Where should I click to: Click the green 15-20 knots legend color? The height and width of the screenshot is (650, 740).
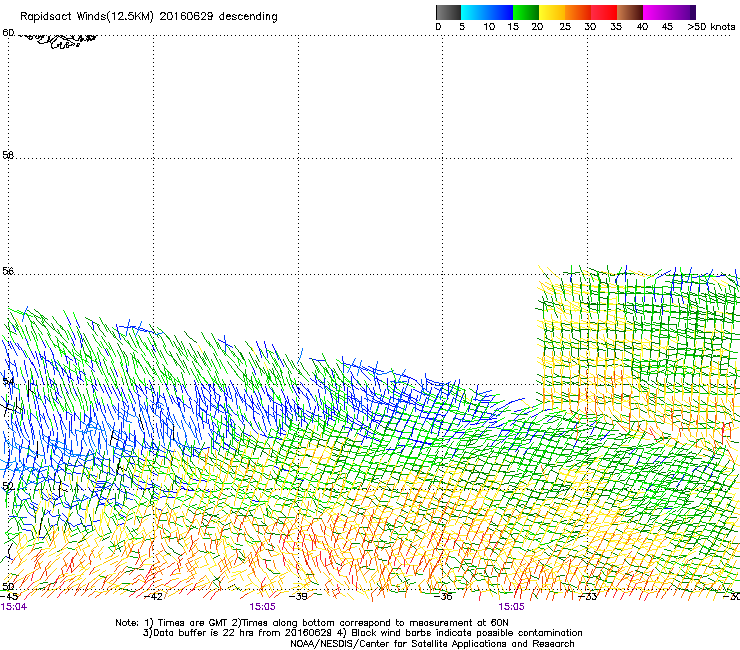tap(526, 12)
